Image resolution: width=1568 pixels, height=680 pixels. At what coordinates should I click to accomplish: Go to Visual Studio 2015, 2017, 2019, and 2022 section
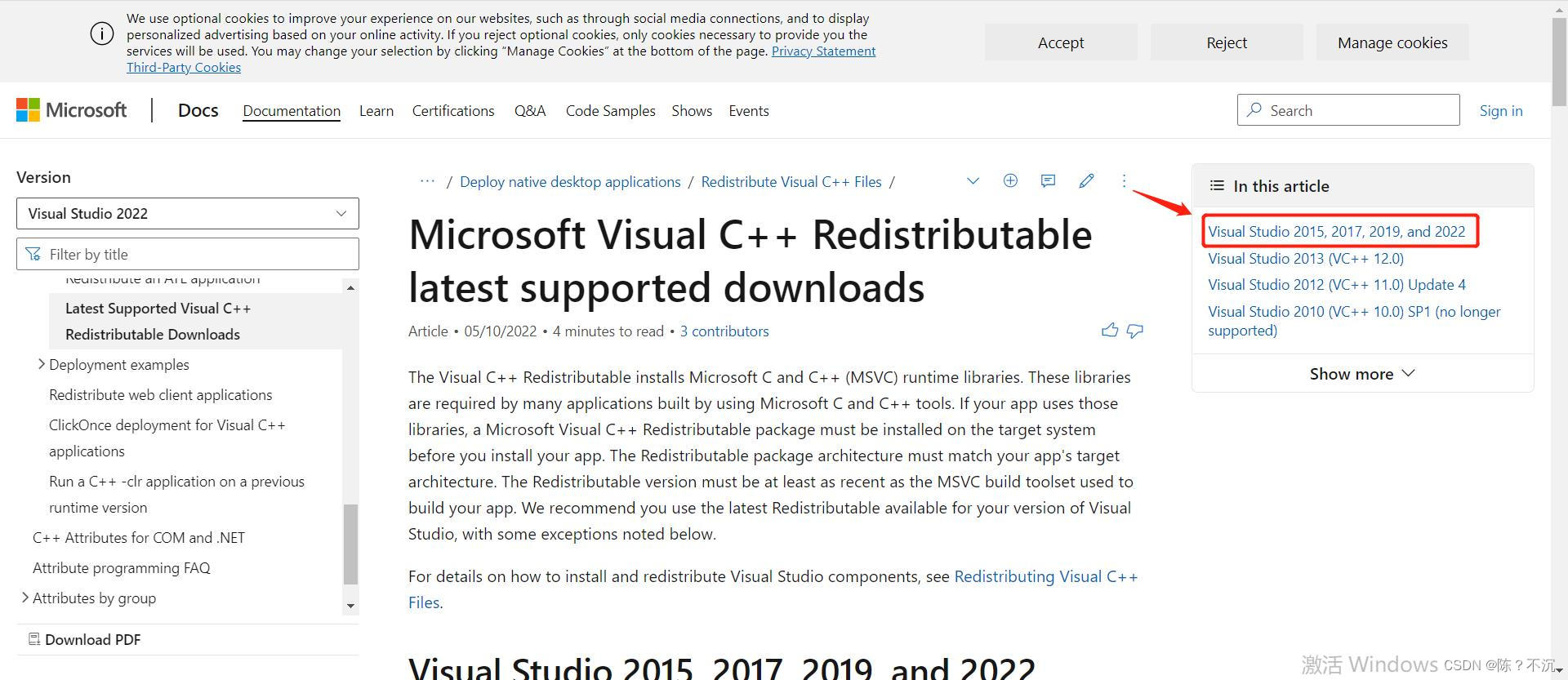[1337, 231]
